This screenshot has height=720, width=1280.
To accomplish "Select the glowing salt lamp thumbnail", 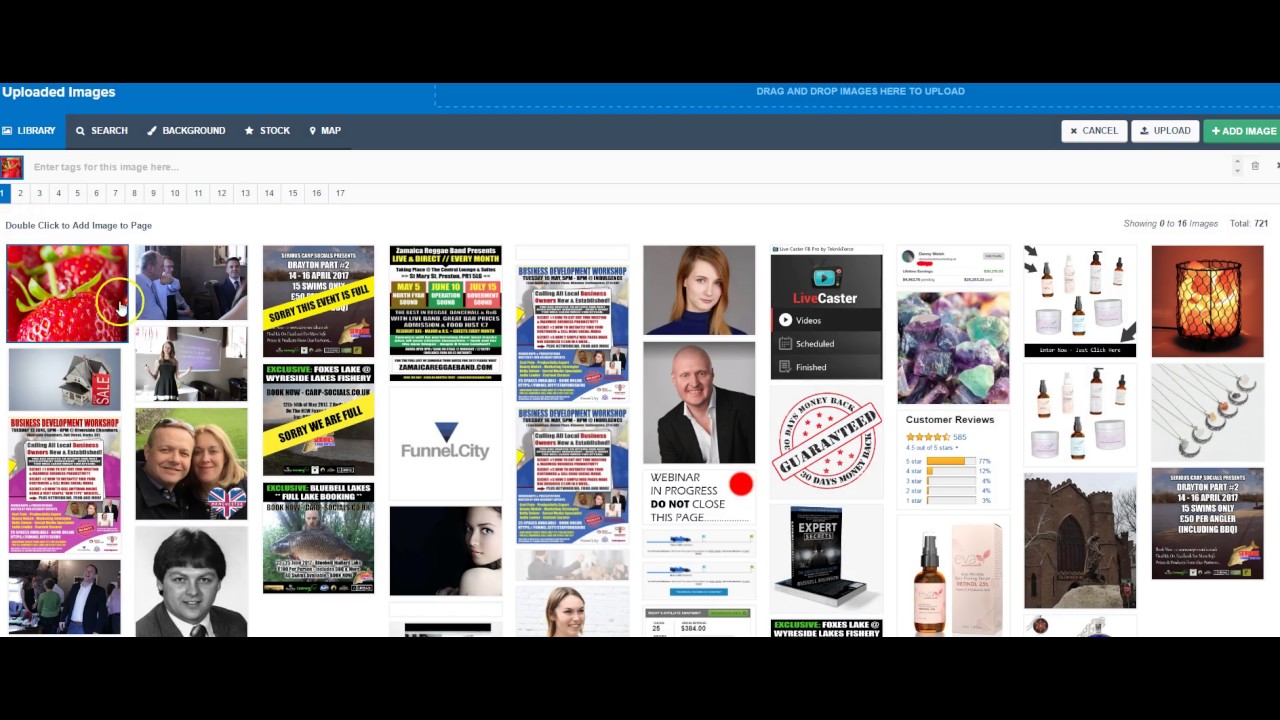I will pos(1207,300).
